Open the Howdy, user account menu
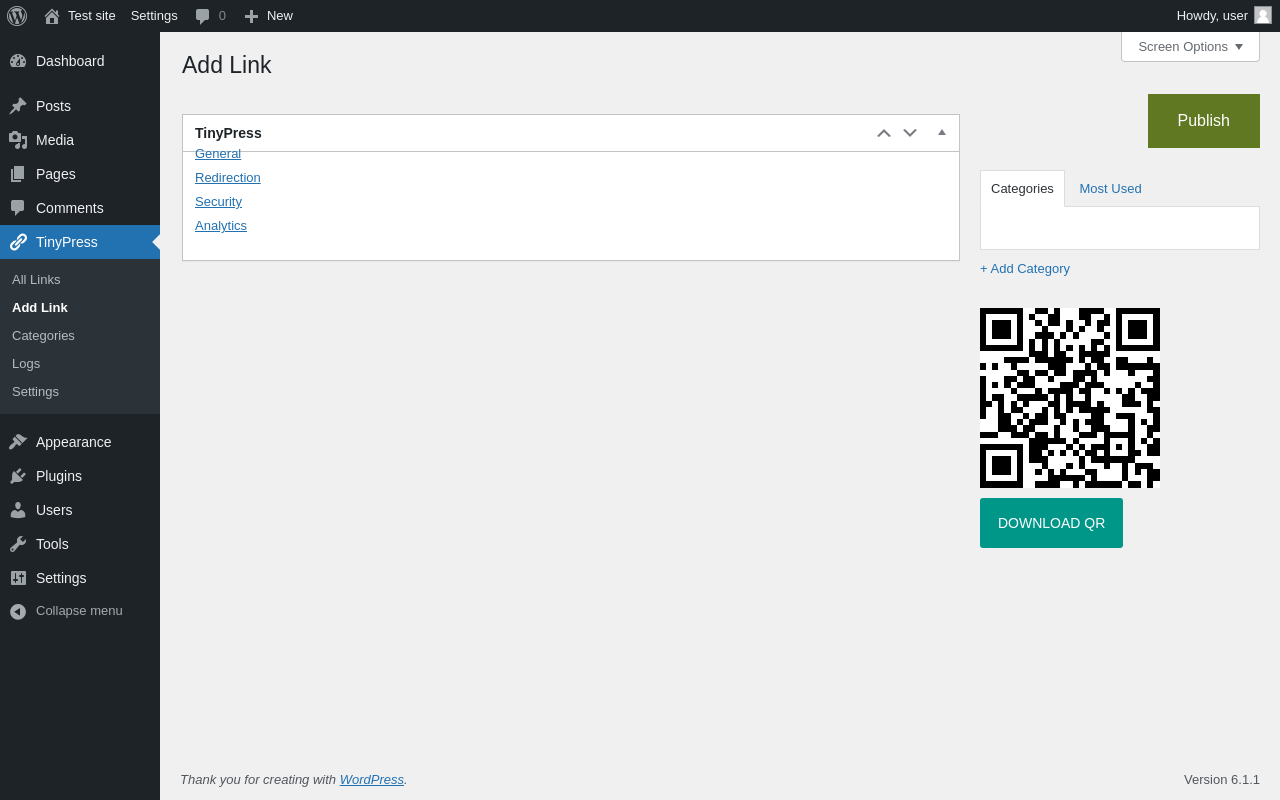 coord(1224,16)
